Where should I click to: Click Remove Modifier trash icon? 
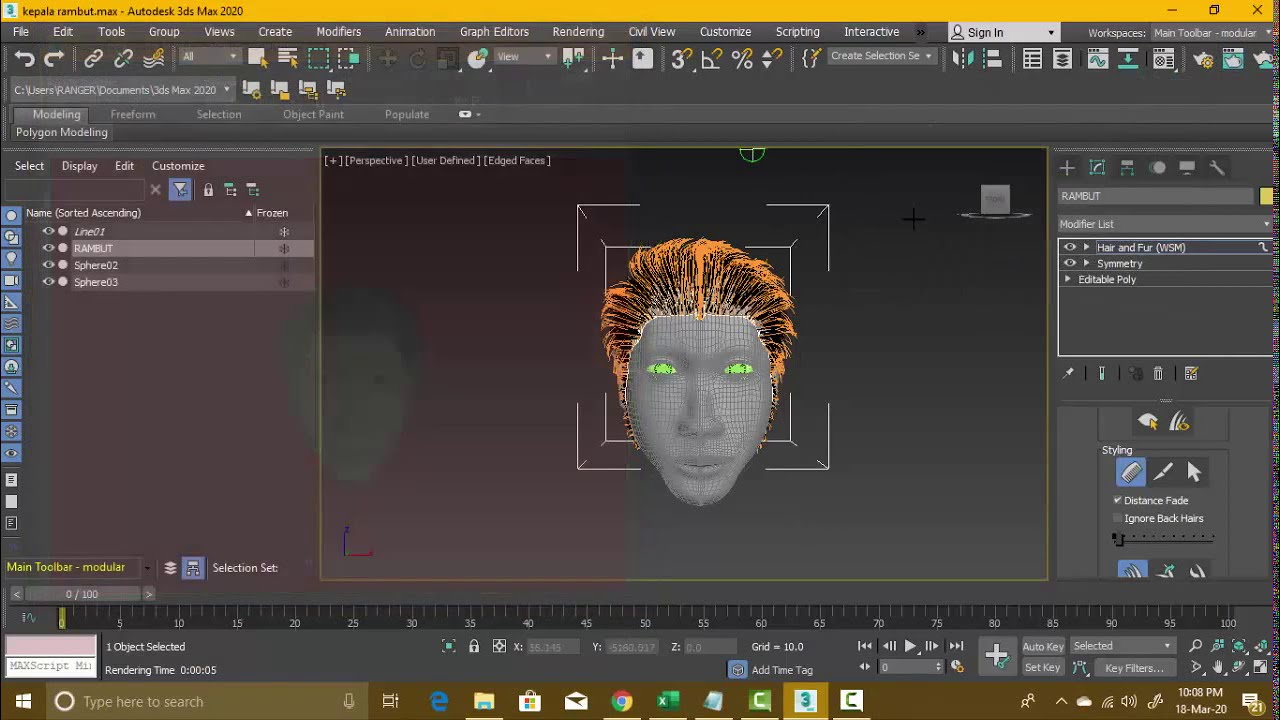click(1158, 373)
